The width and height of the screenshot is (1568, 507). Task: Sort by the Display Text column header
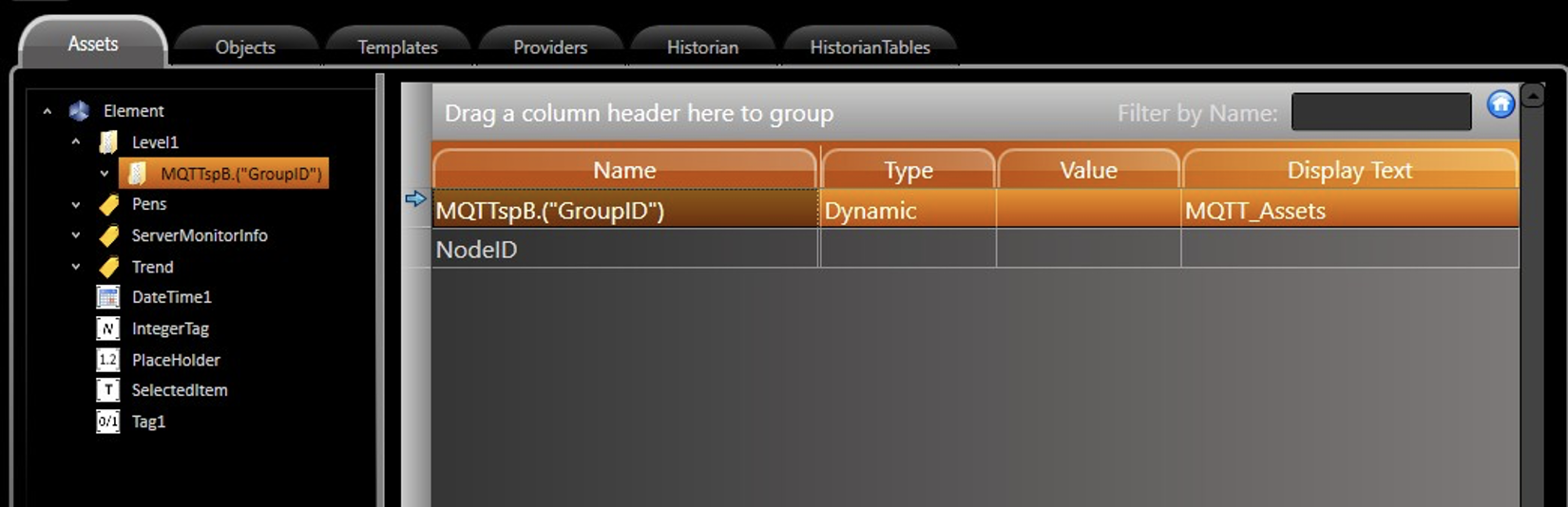coord(1348,170)
